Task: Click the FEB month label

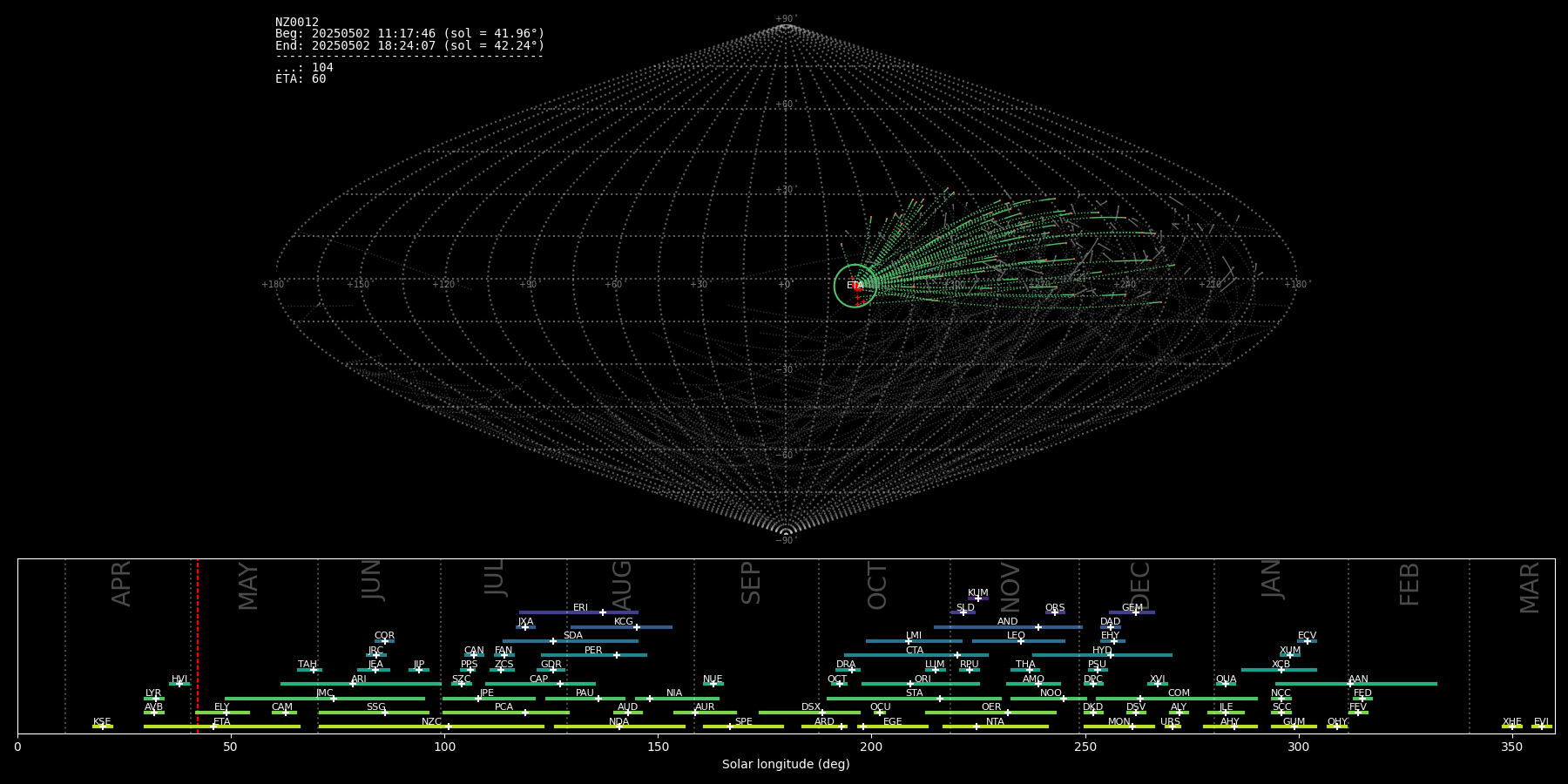Action: tap(1409, 584)
